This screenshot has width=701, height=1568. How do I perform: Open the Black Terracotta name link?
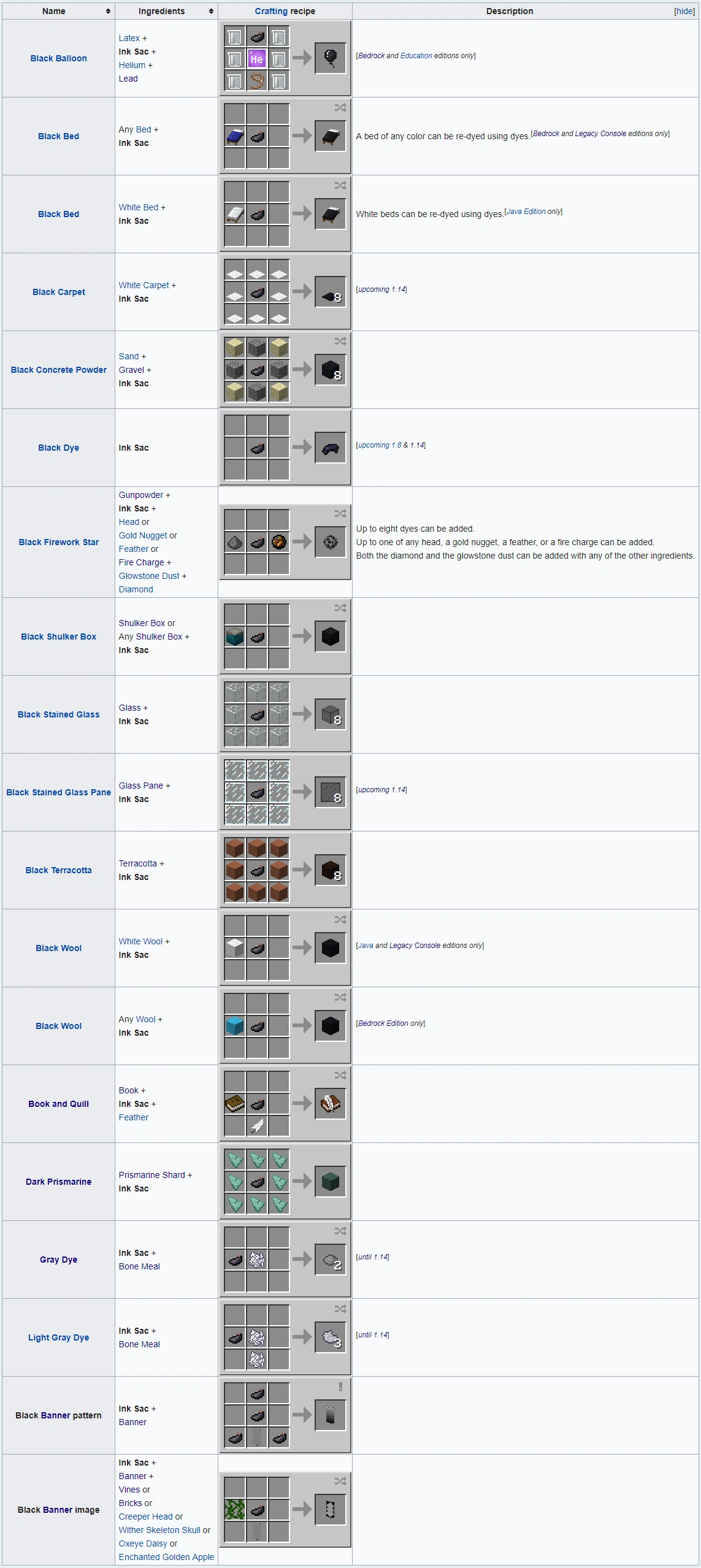click(59, 870)
